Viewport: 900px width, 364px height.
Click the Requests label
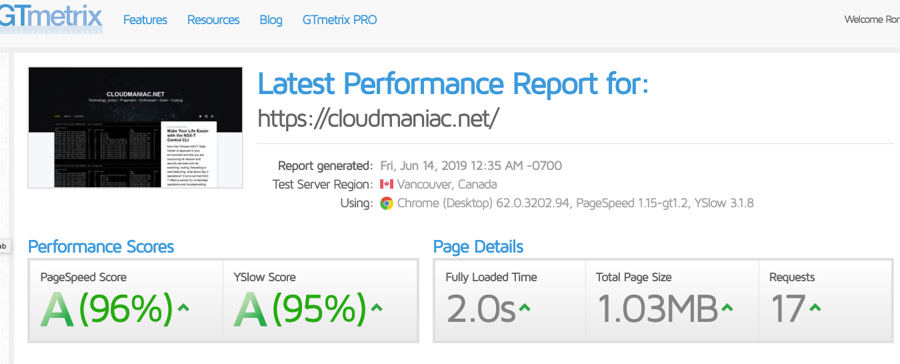(792, 277)
